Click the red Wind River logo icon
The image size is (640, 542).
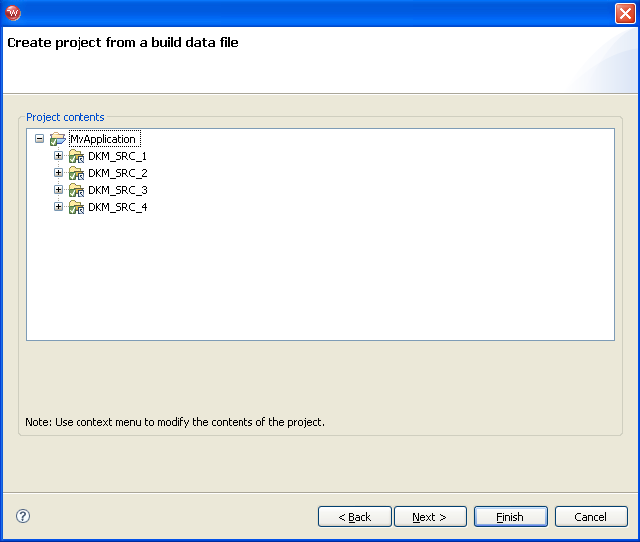[x=13, y=13]
